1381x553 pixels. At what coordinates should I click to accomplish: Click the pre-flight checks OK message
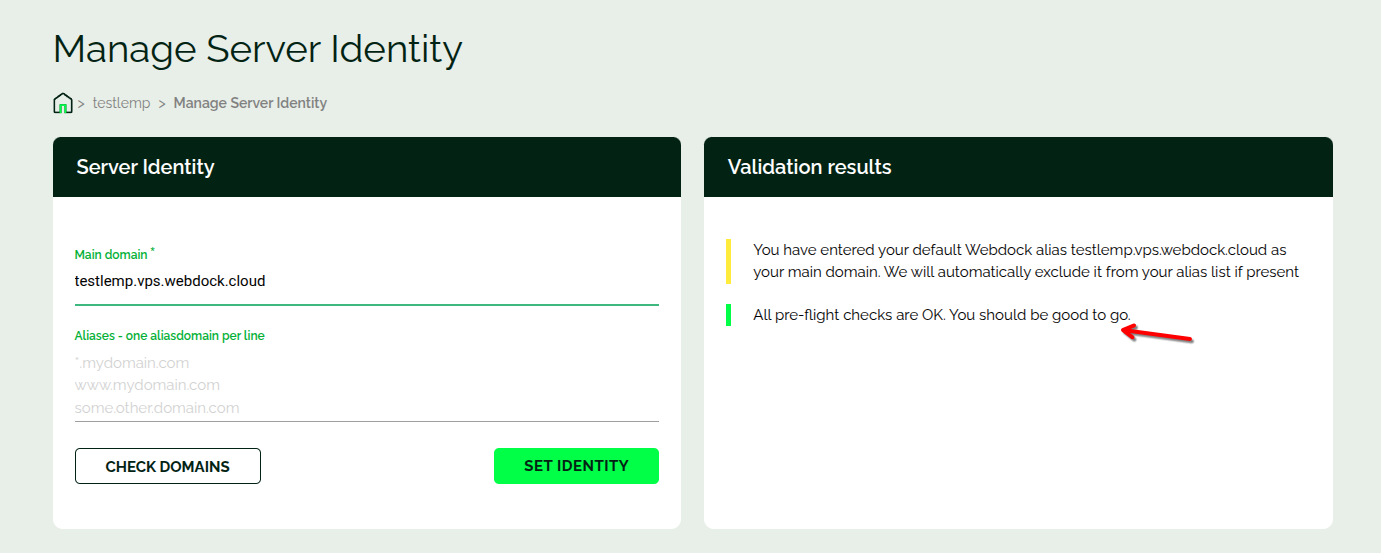pos(941,315)
